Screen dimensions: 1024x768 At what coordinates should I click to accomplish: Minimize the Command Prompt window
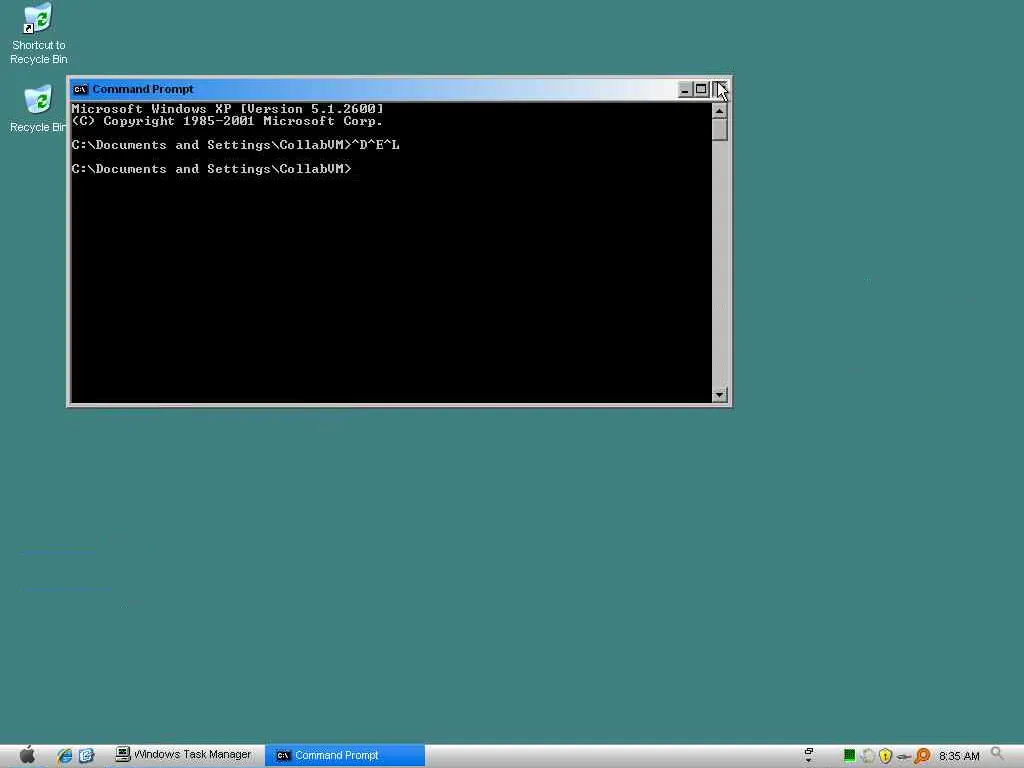(x=684, y=89)
